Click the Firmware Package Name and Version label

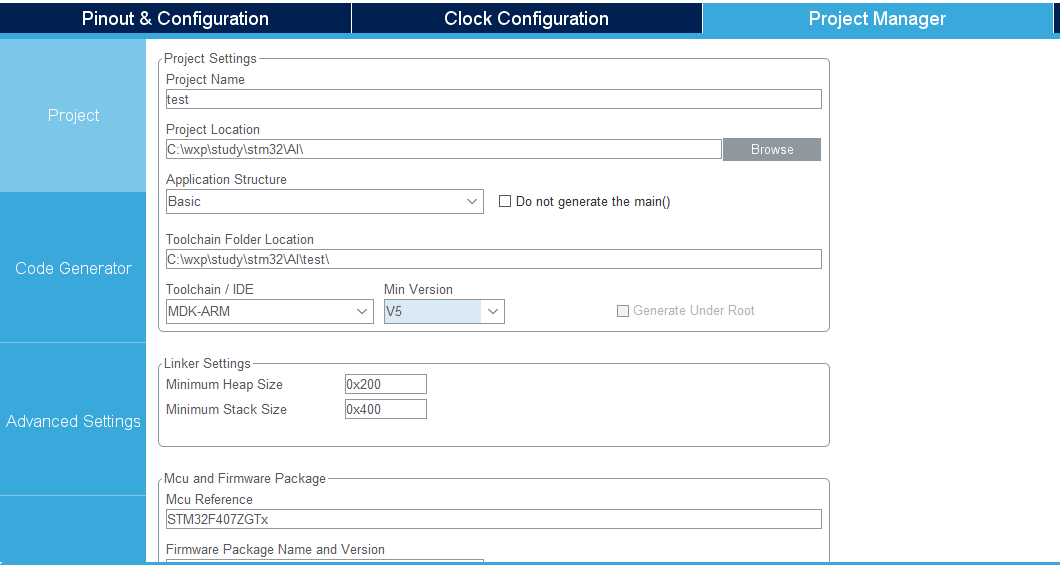point(275,549)
